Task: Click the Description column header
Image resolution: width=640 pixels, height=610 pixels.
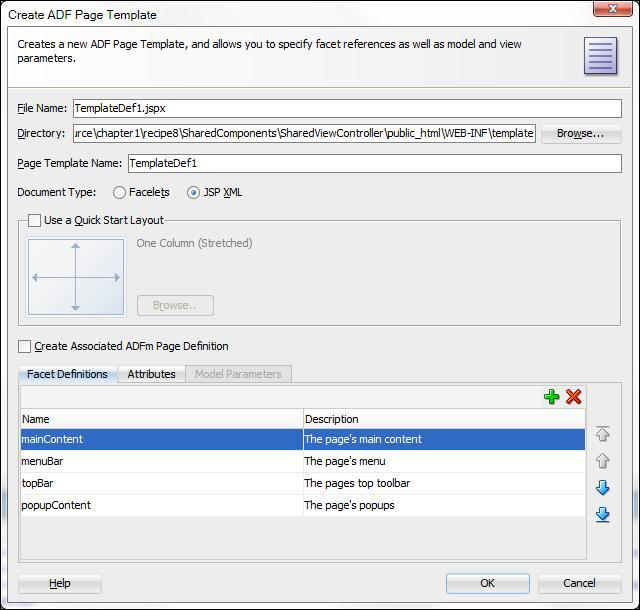Action: (x=444, y=419)
